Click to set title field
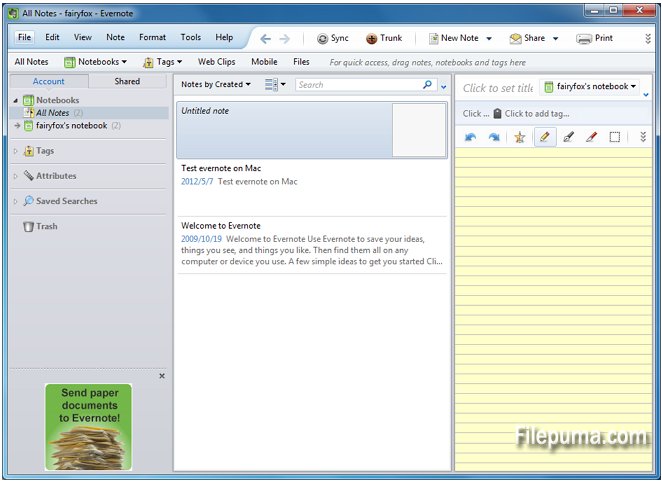Image resolution: width=662 pixels, height=481 pixels. click(497, 88)
